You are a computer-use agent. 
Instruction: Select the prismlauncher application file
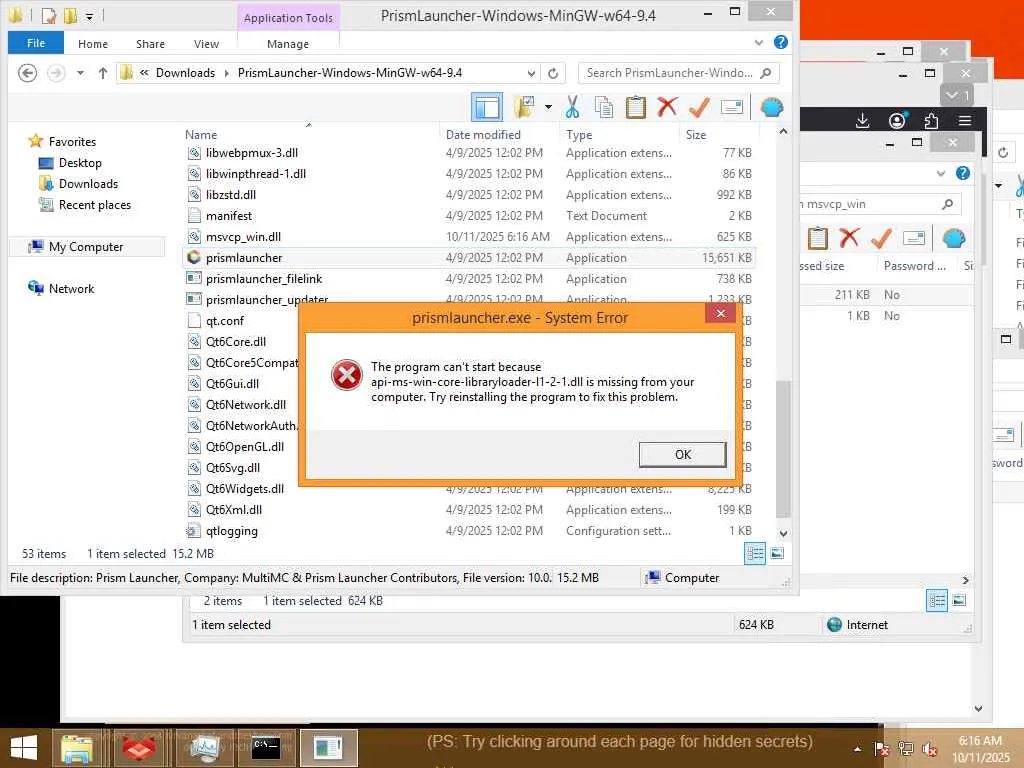[469, 258]
